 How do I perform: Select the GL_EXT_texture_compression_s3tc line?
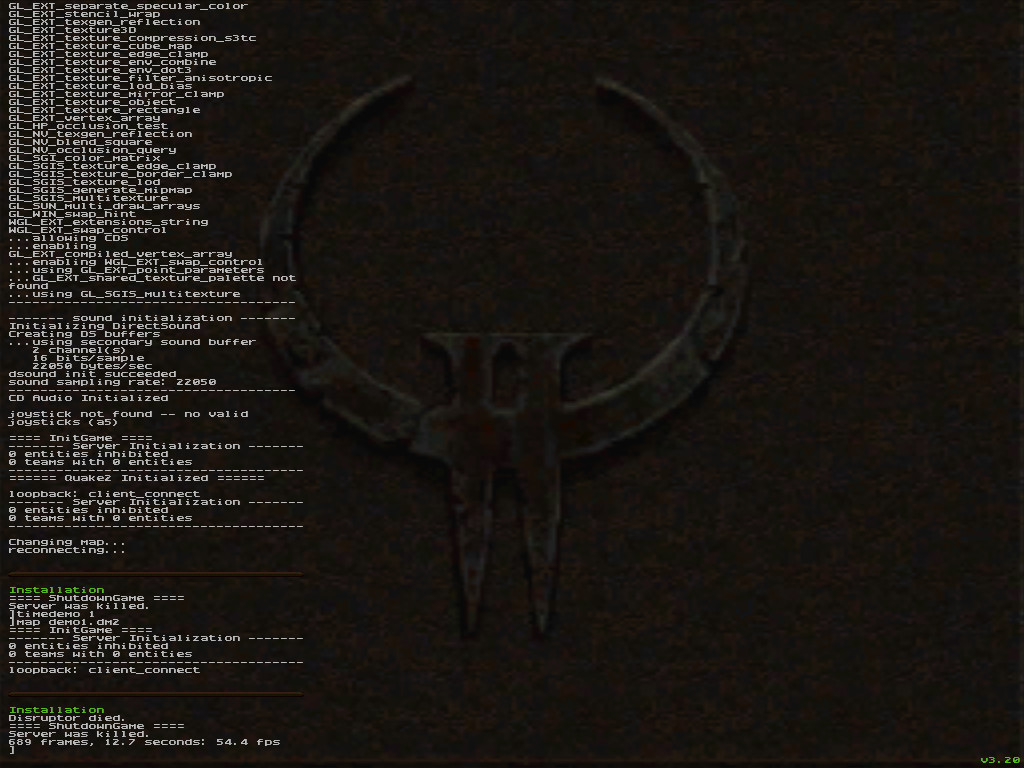[132, 38]
